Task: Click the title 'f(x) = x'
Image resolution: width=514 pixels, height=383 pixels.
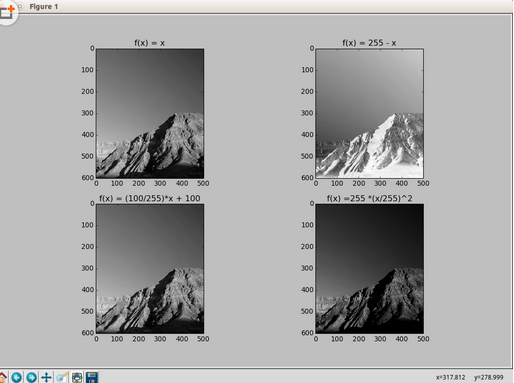Action: pos(150,43)
